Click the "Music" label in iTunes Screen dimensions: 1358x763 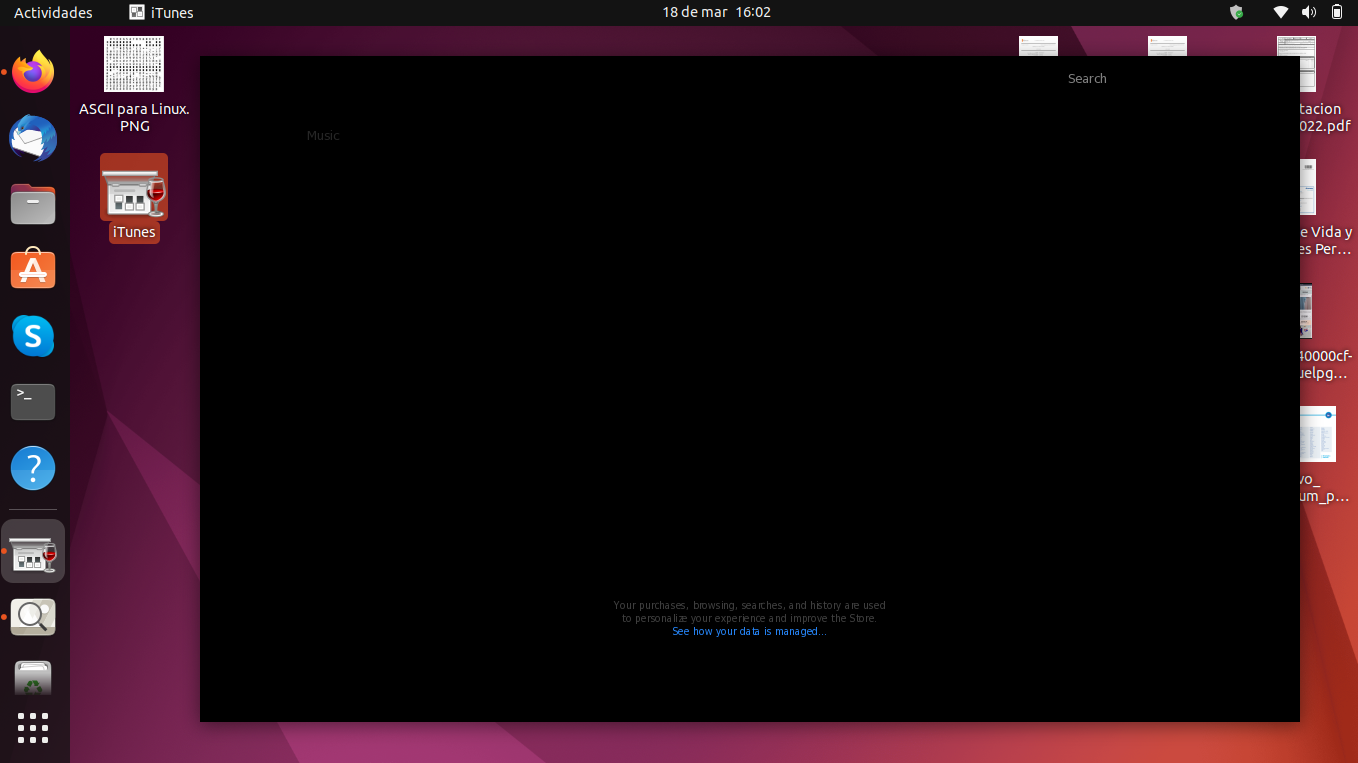click(x=323, y=136)
